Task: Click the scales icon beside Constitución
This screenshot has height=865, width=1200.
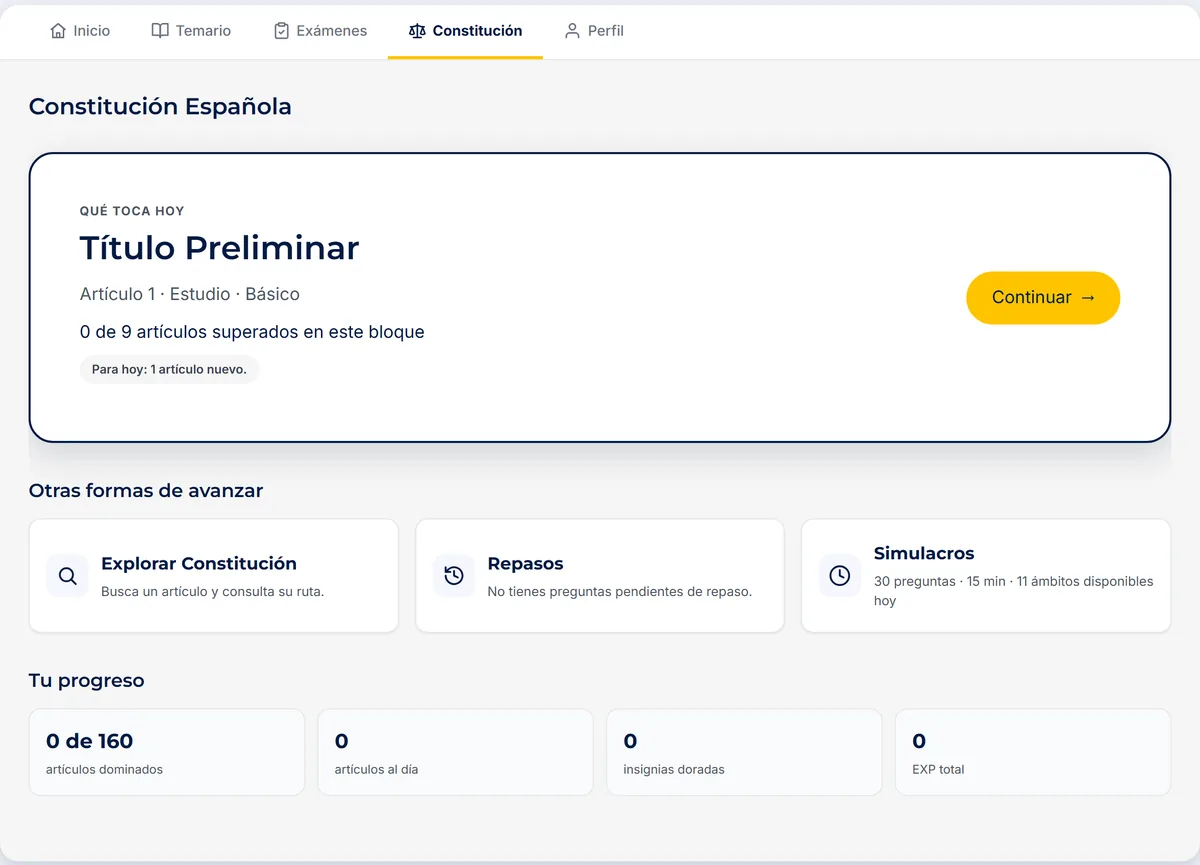Action: coord(417,31)
